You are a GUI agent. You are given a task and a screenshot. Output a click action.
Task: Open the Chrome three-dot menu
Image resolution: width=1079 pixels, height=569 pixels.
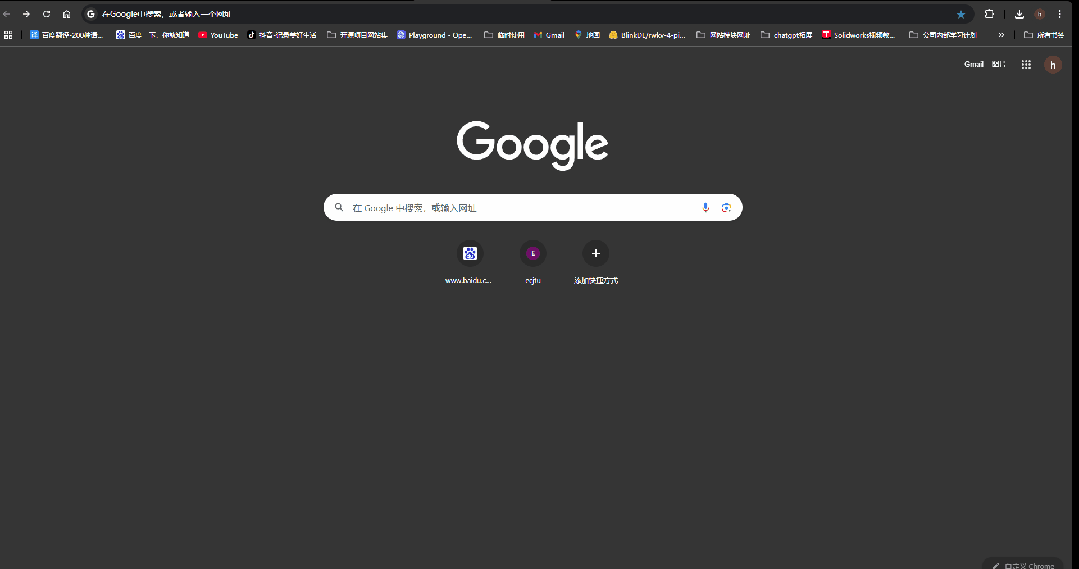[x=1060, y=14]
